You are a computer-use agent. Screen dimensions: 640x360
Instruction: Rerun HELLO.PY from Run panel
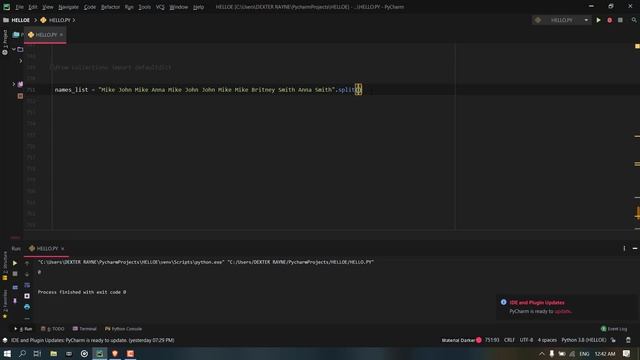pos(15,263)
